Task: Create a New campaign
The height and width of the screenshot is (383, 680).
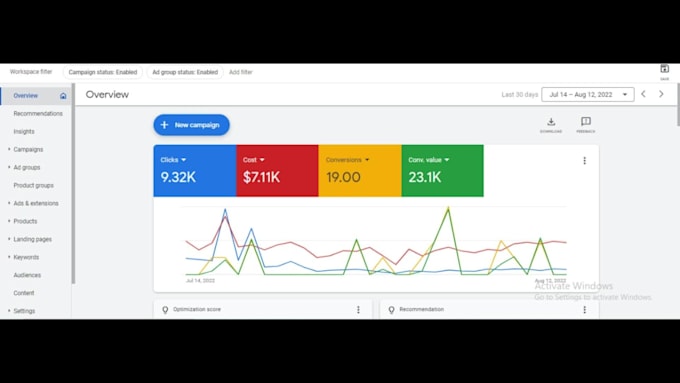Action: [191, 125]
